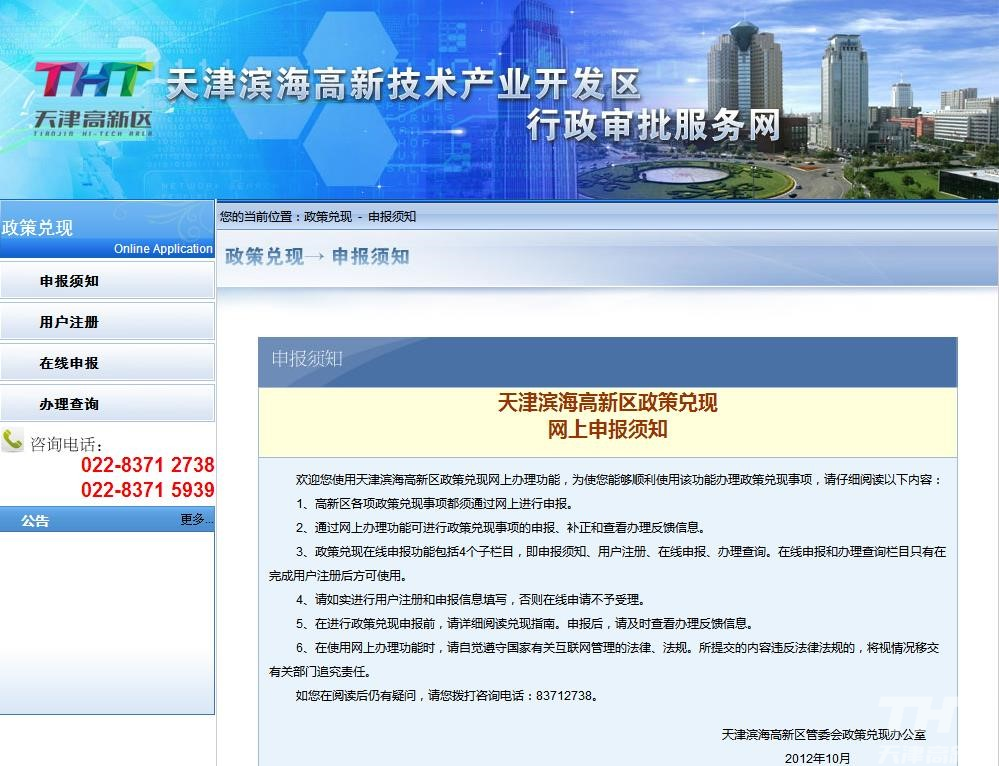999x766 pixels.
Task: Click the date 2012年10月
Action: [x=817, y=758]
